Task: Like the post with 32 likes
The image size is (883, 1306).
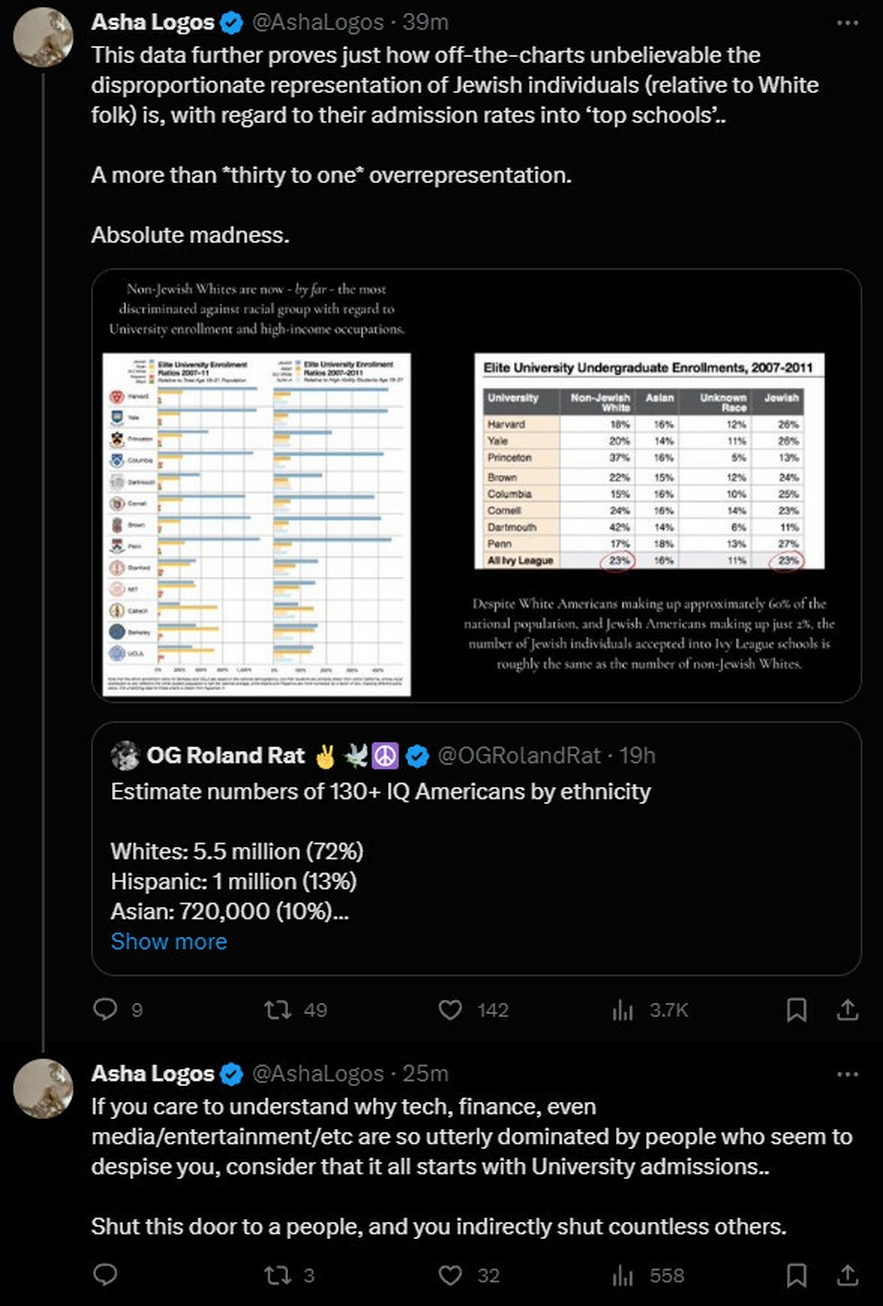Action: pos(452,1275)
